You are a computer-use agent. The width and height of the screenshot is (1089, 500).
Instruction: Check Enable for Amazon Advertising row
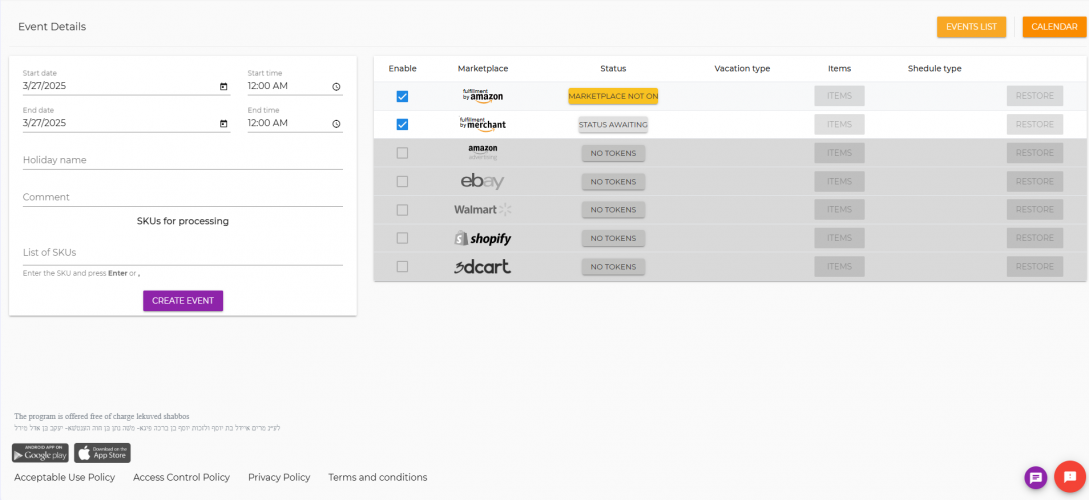point(402,153)
